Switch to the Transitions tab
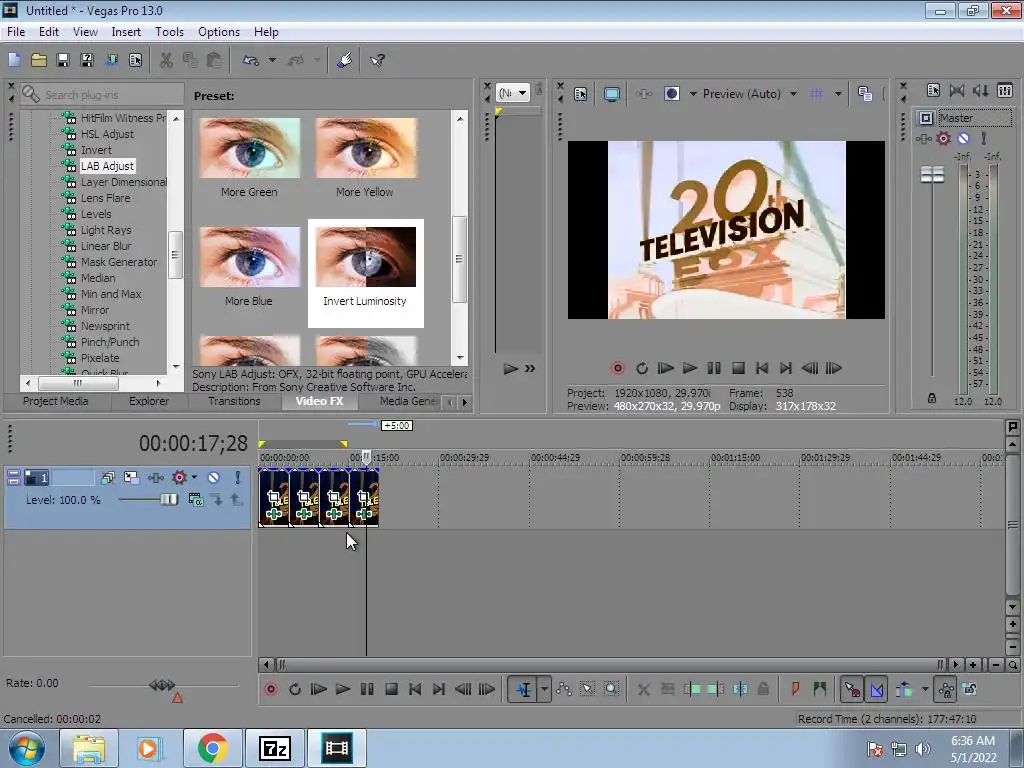Image resolution: width=1024 pixels, height=768 pixels. 234,401
